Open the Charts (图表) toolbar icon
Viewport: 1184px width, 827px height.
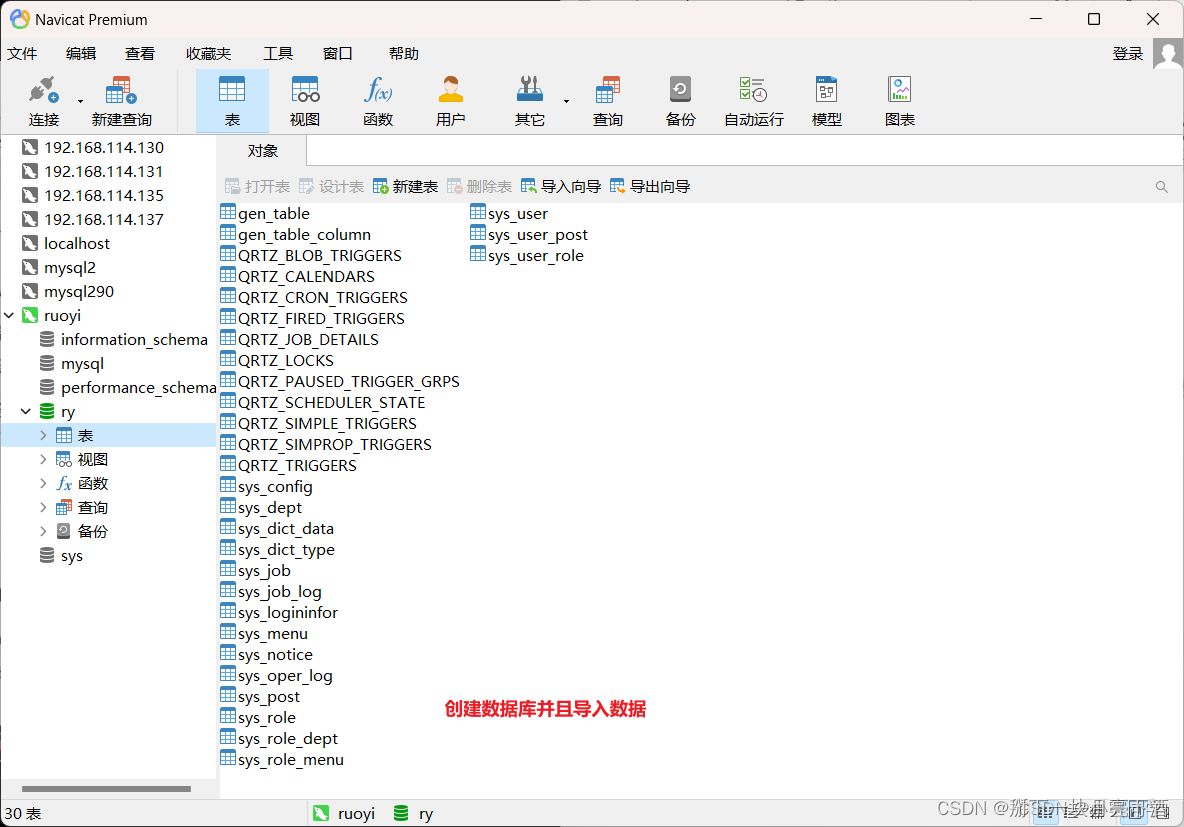pyautogui.click(x=900, y=101)
